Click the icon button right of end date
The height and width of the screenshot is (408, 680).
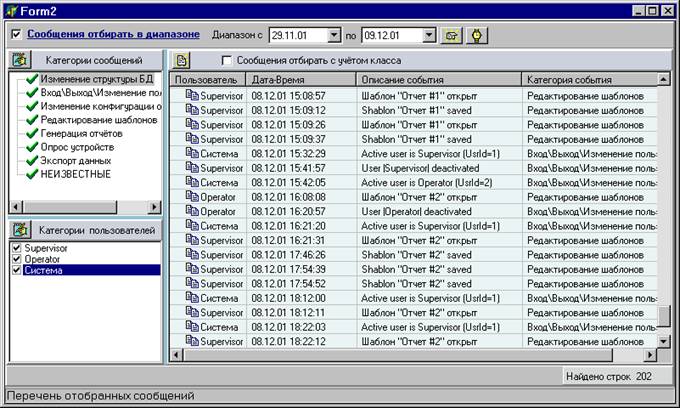point(451,35)
